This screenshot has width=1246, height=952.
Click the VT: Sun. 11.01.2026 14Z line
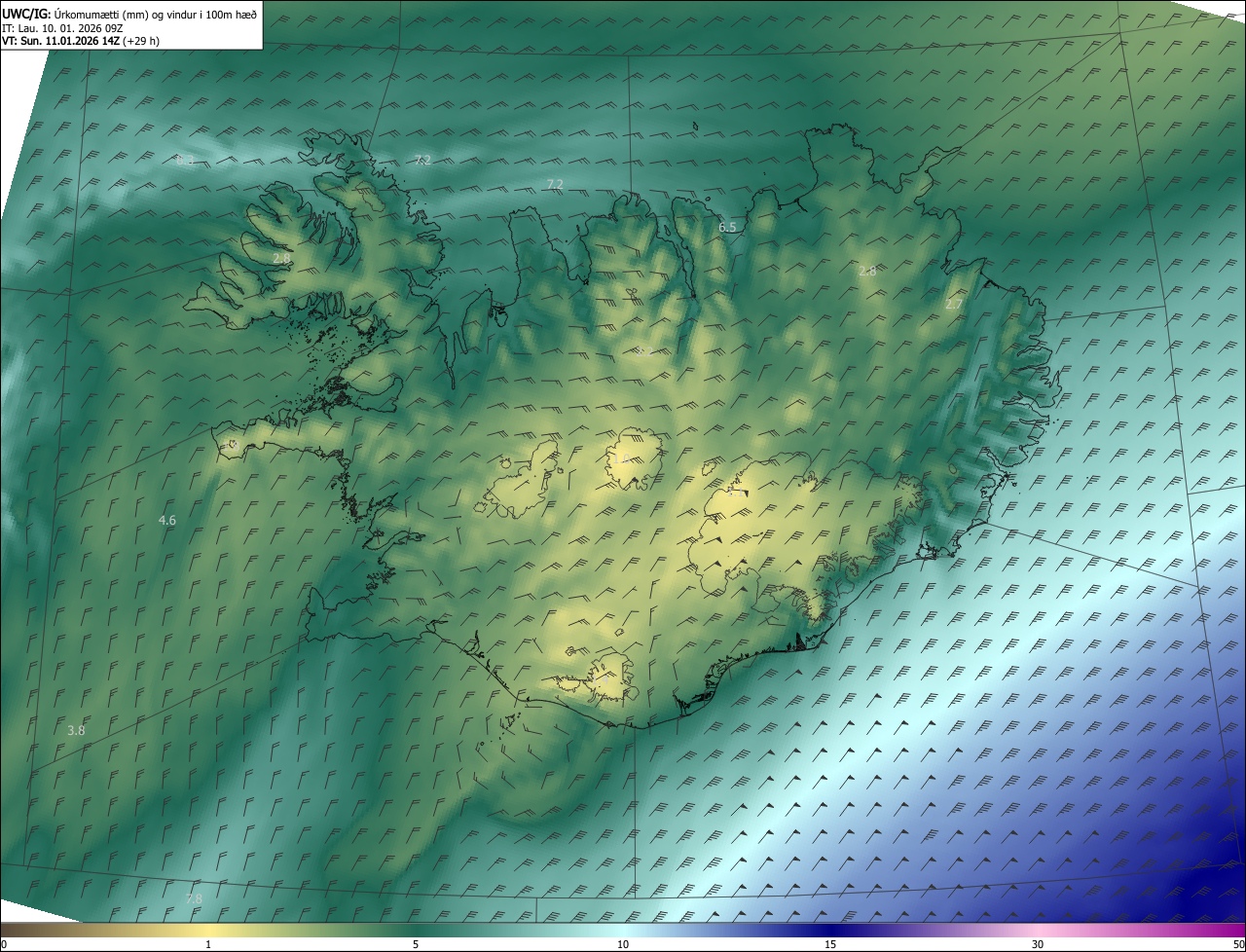pos(81,41)
